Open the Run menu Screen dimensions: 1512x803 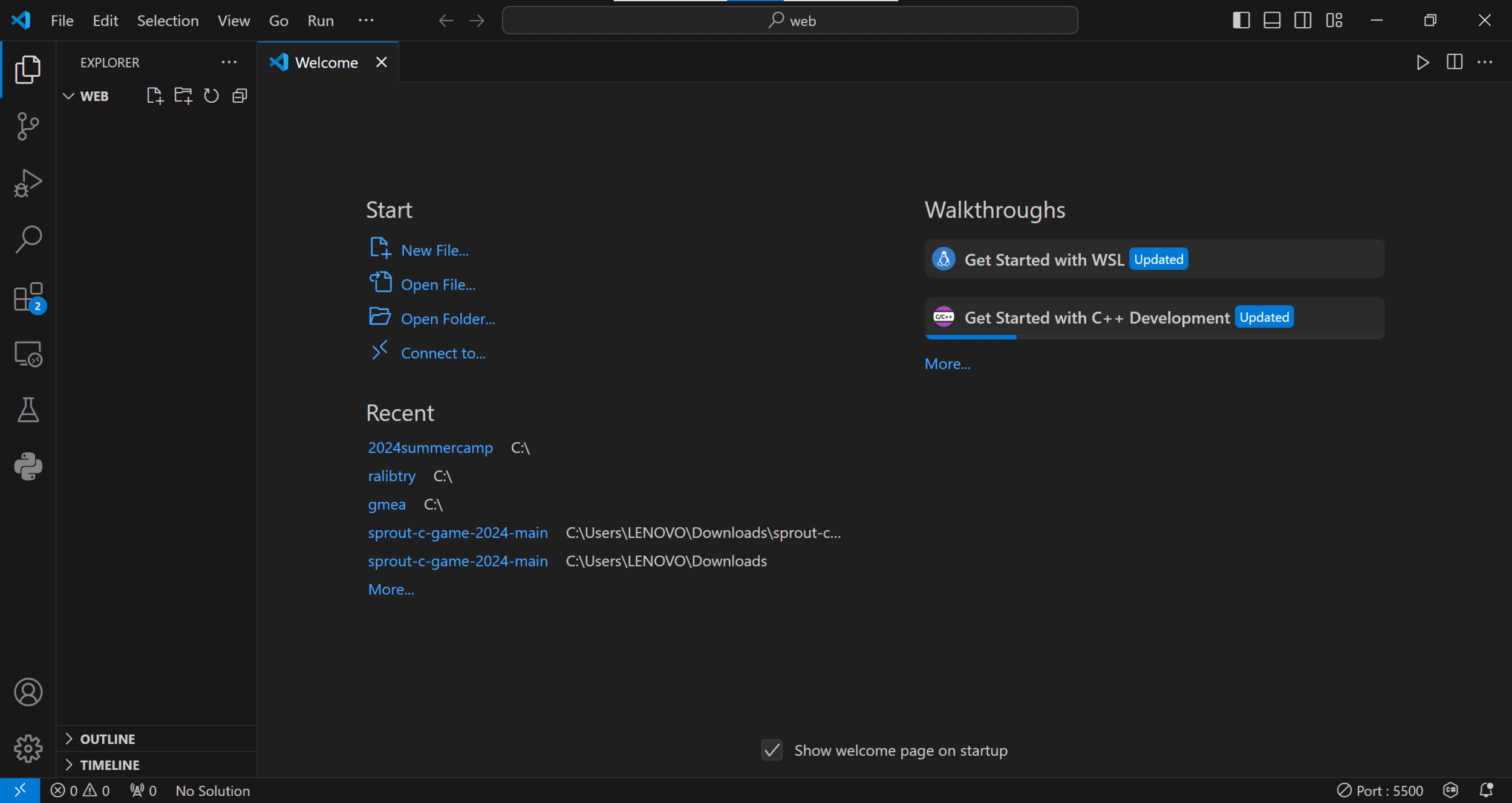(x=320, y=21)
